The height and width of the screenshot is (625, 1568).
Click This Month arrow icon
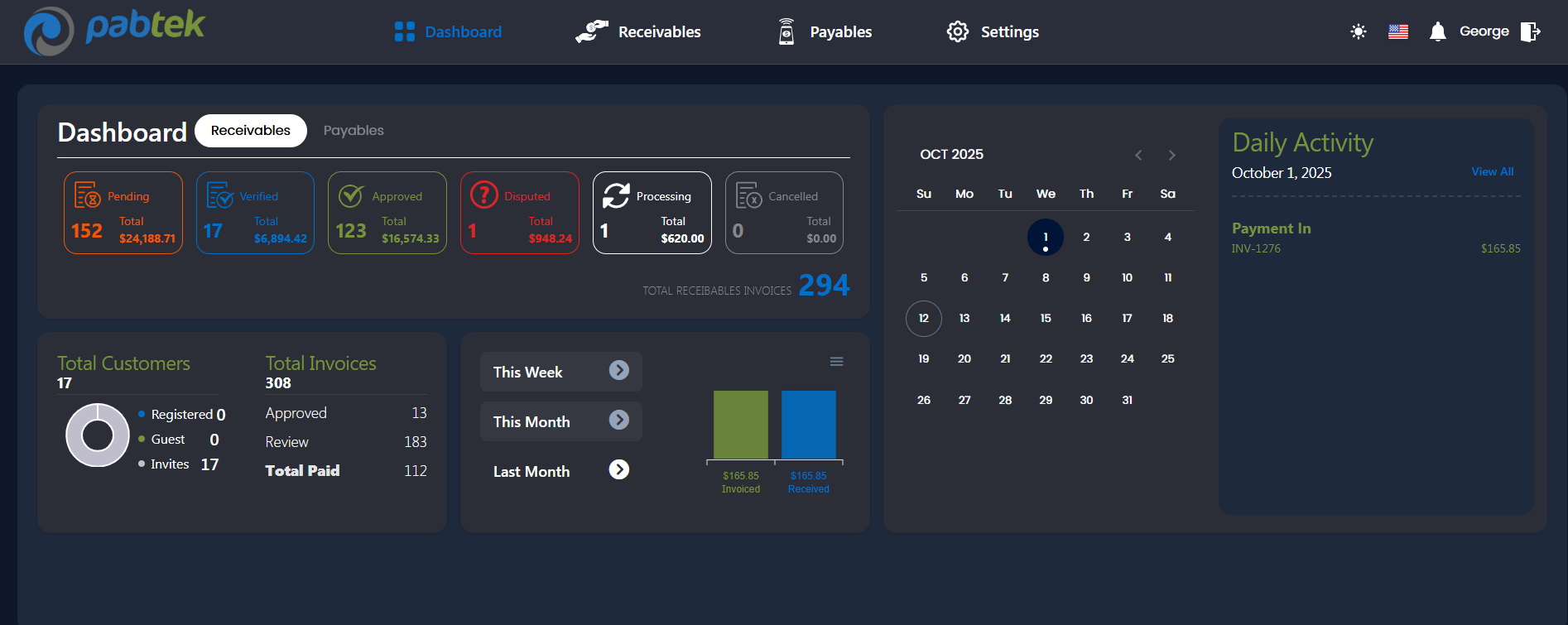coord(619,420)
